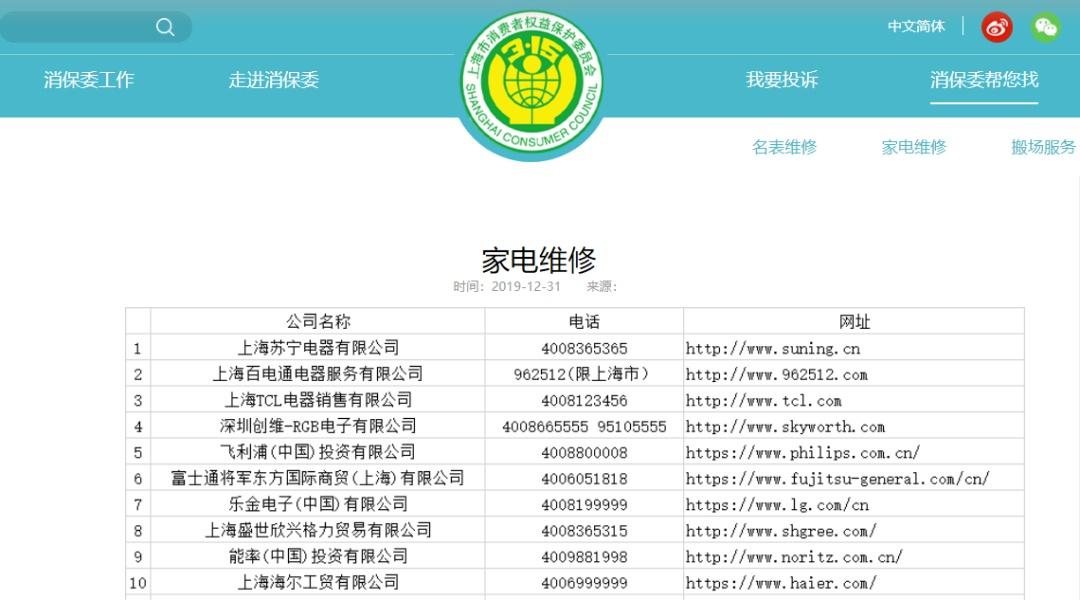1080x600 pixels.
Task: Select company name 能率(中国)投资有限公司
Action: [x=318, y=557]
